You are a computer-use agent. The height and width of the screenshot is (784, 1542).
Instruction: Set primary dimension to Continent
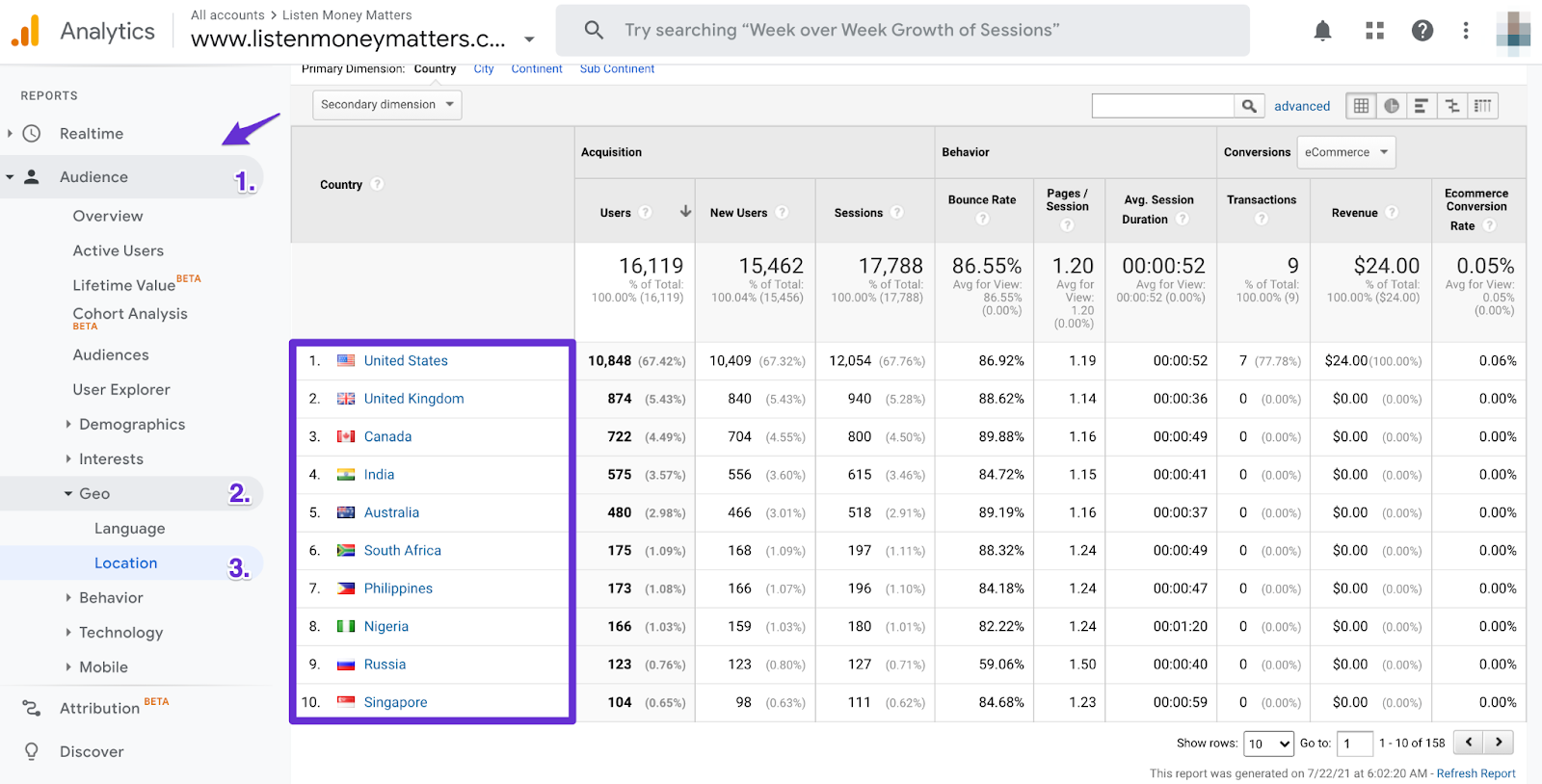pos(537,69)
